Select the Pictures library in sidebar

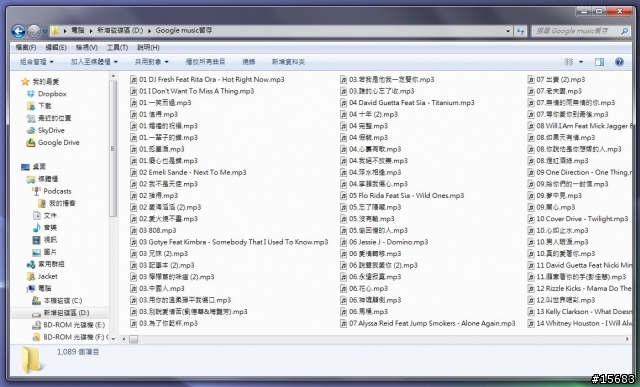coord(45,252)
